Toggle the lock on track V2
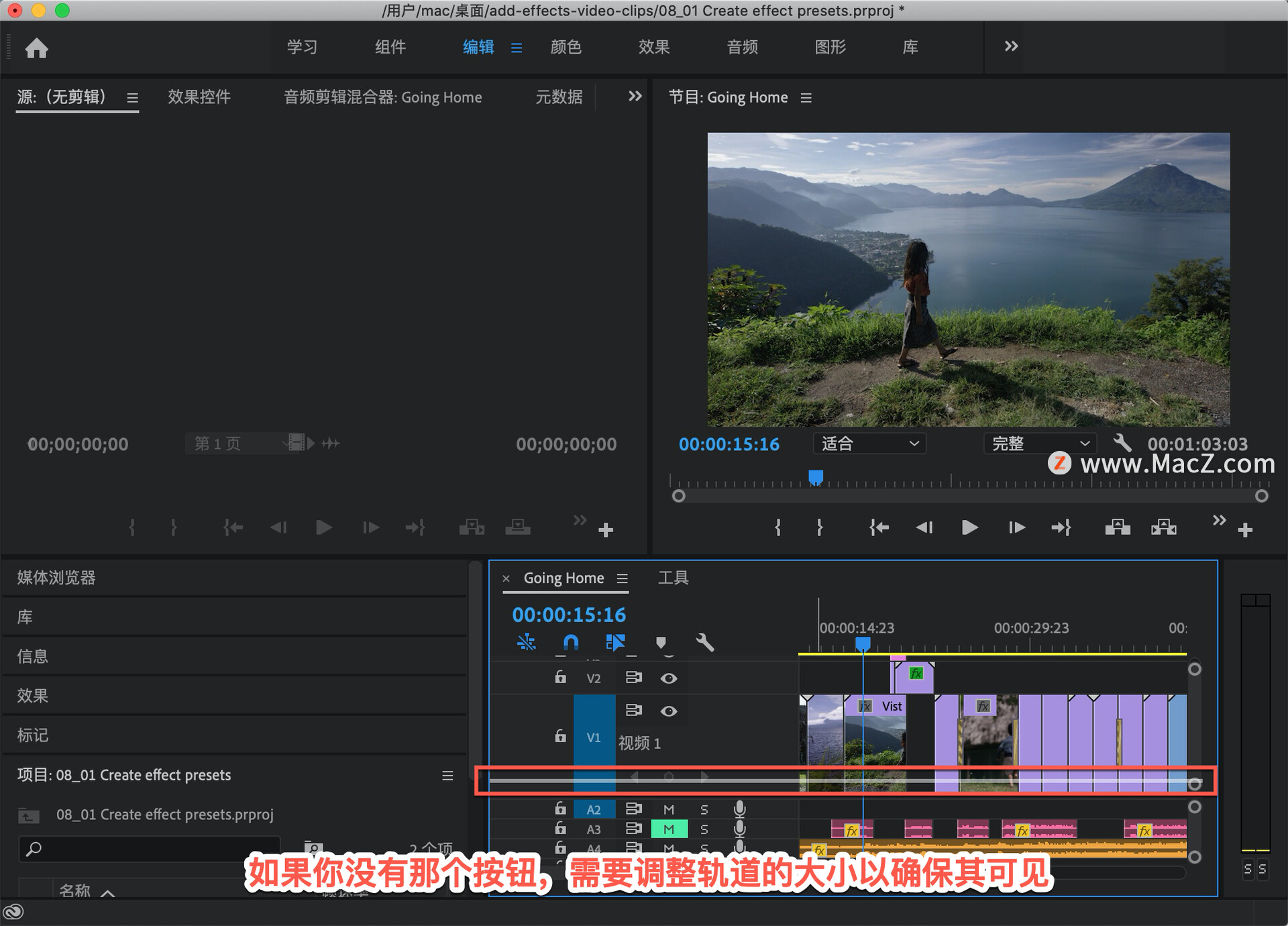1288x926 pixels. pos(560,678)
